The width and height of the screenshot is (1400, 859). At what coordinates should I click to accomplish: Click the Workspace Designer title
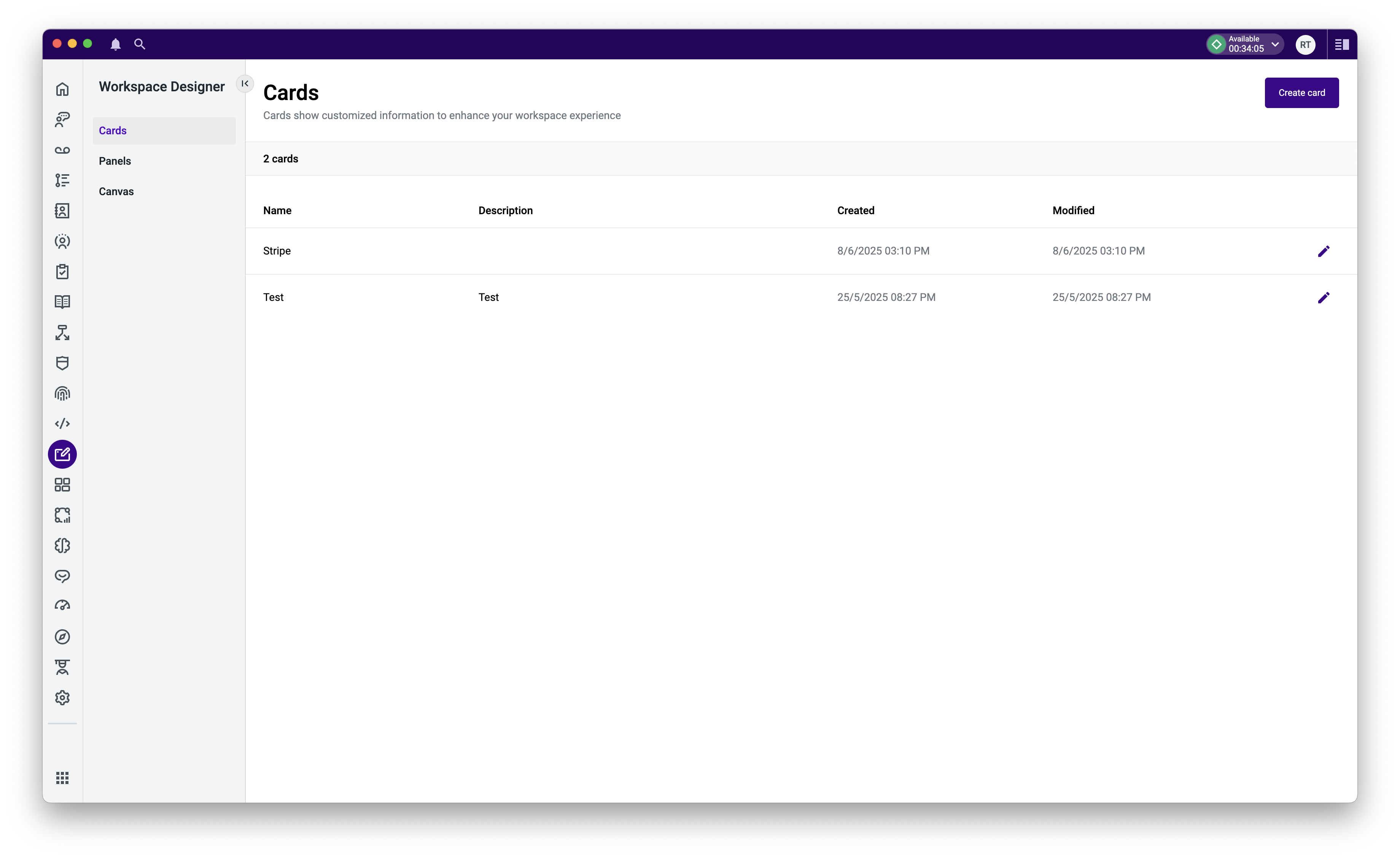(x=162, y=87)
